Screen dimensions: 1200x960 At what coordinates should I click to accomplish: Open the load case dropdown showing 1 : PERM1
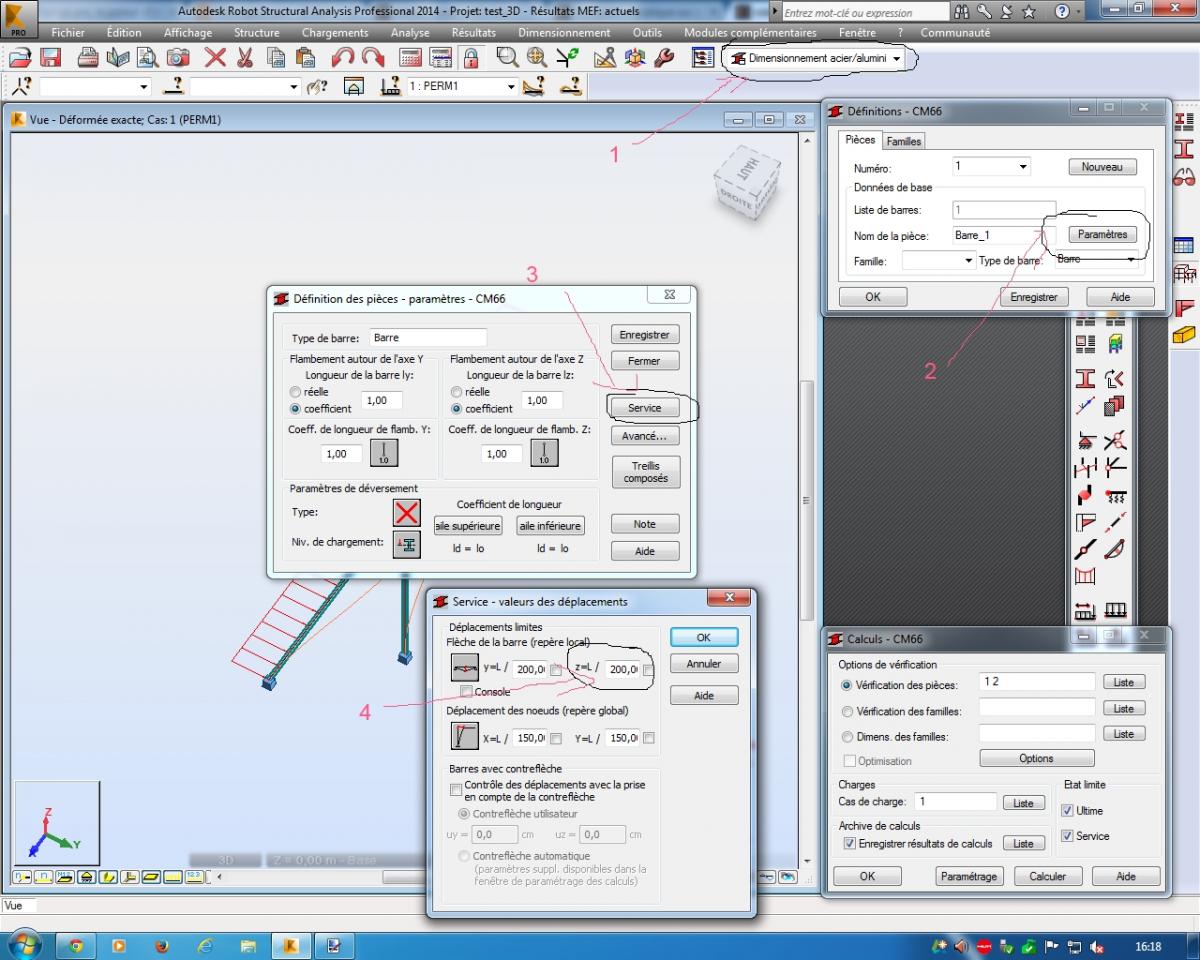coord(511,87)
